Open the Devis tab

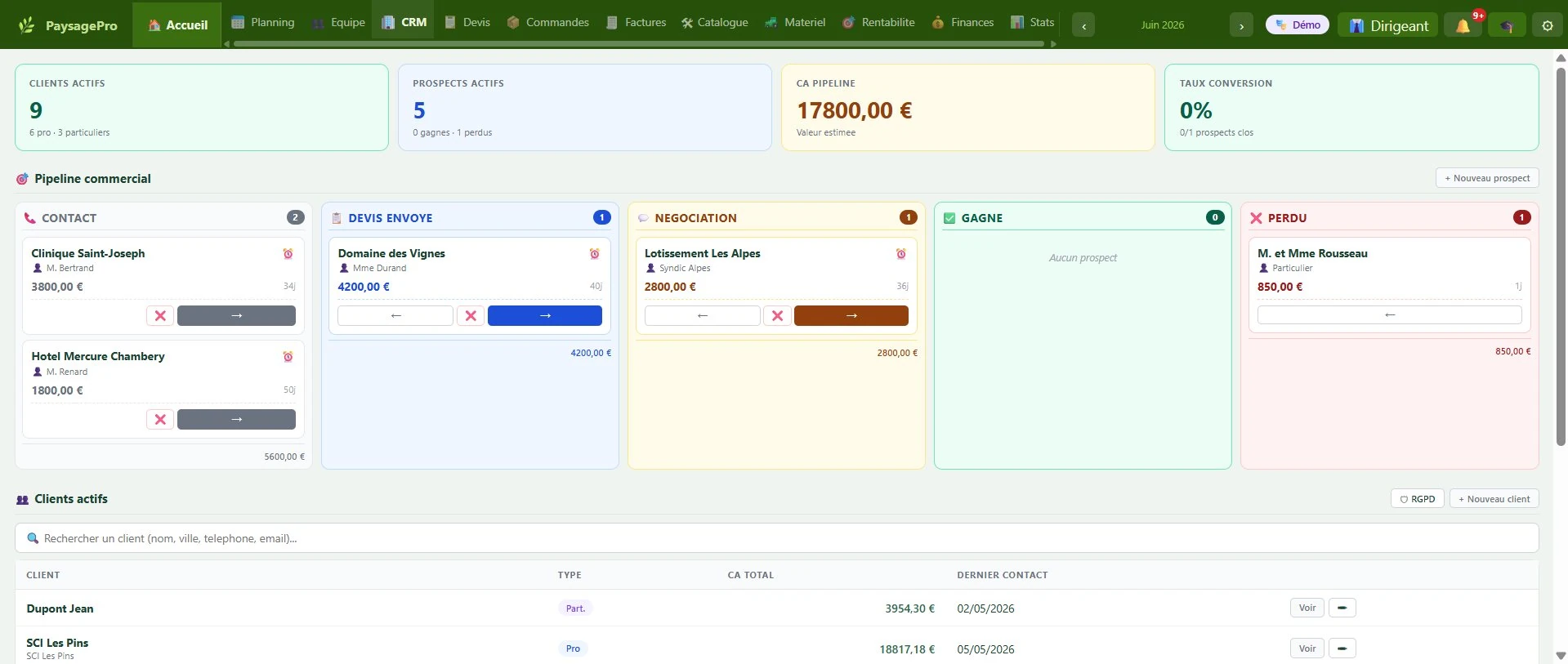(467, 22)
